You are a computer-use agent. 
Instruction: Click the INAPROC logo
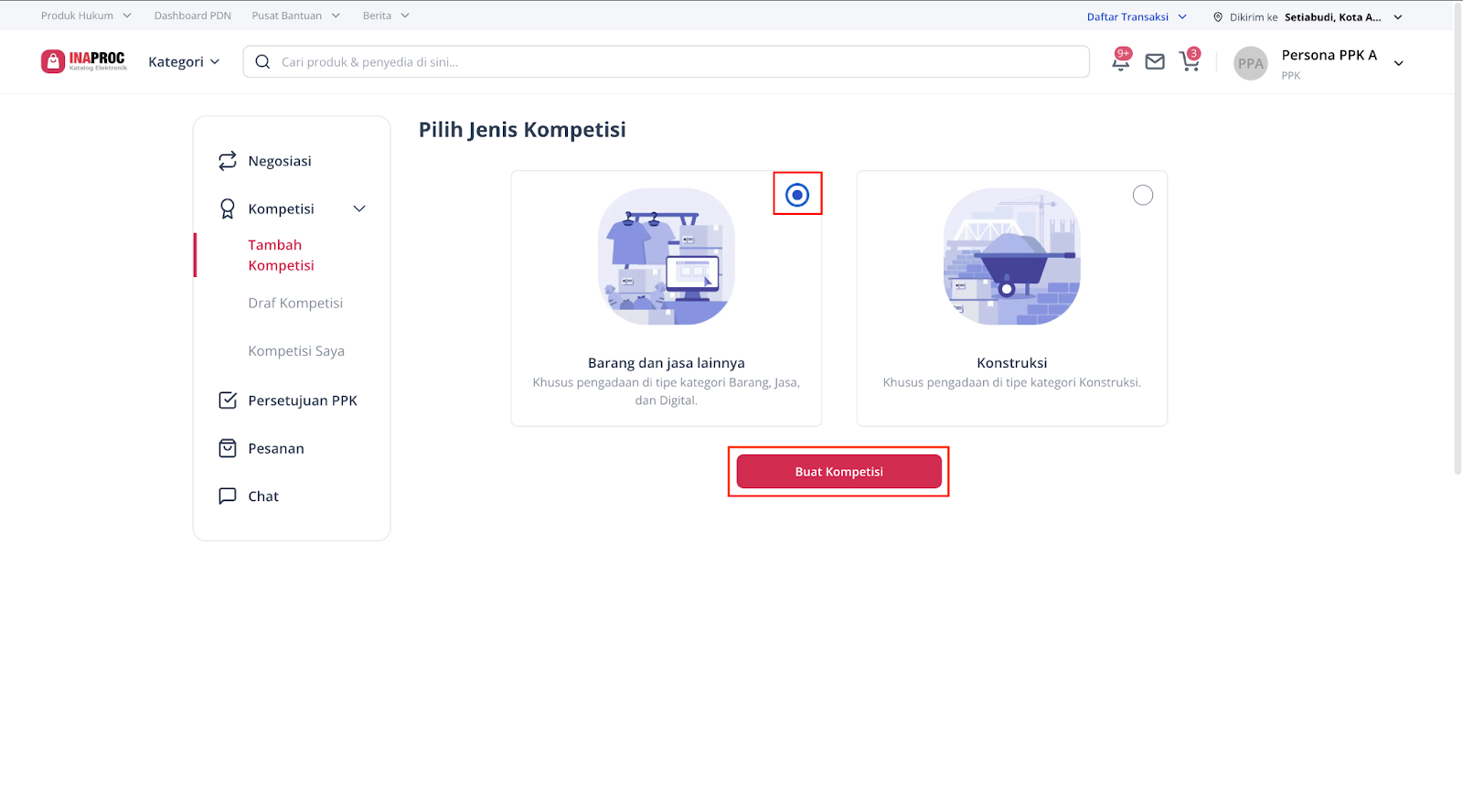point(84,61)
